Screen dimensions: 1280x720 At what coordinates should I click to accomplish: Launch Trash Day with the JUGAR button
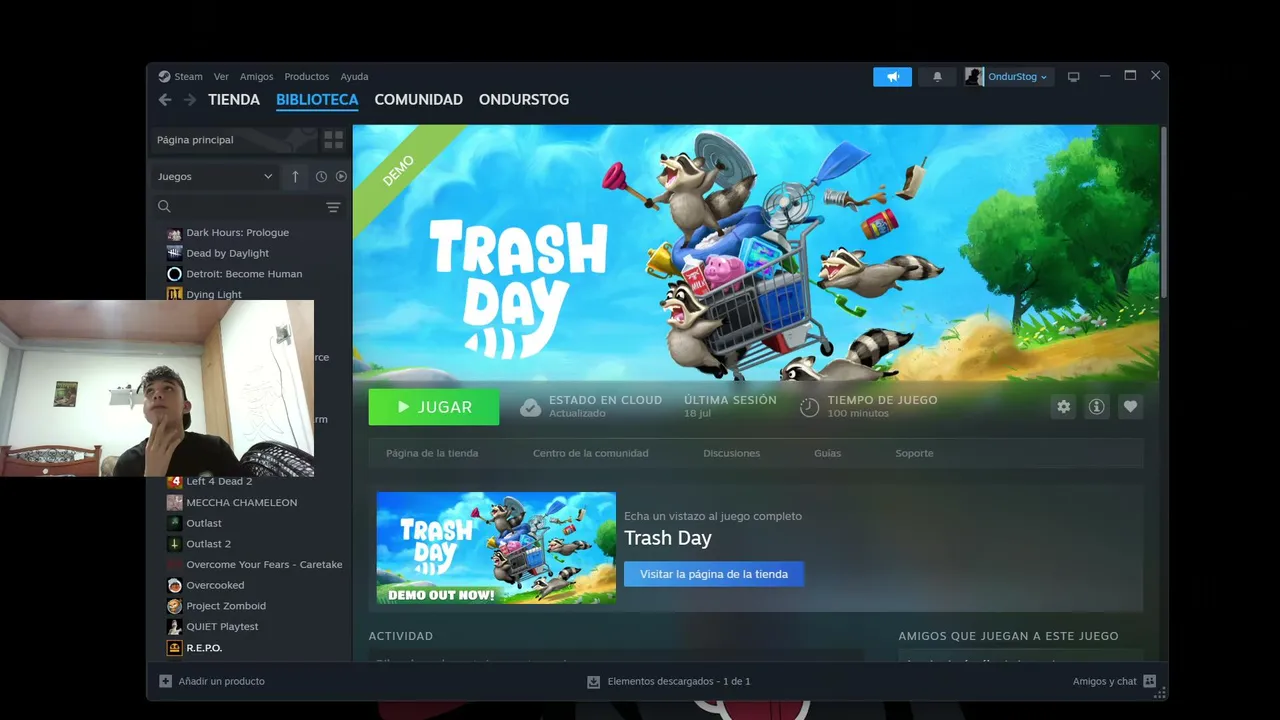(x=434, y=407)
